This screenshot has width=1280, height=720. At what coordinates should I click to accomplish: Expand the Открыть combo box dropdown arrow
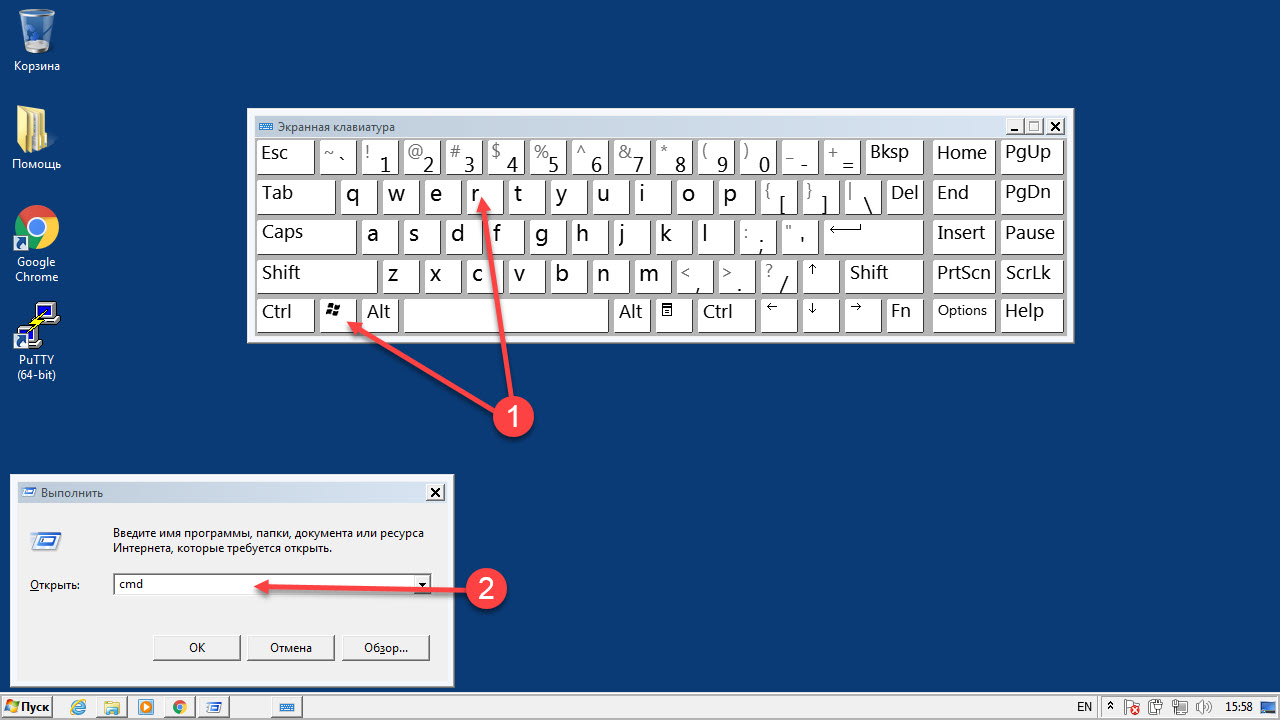(x=423, y=585)
